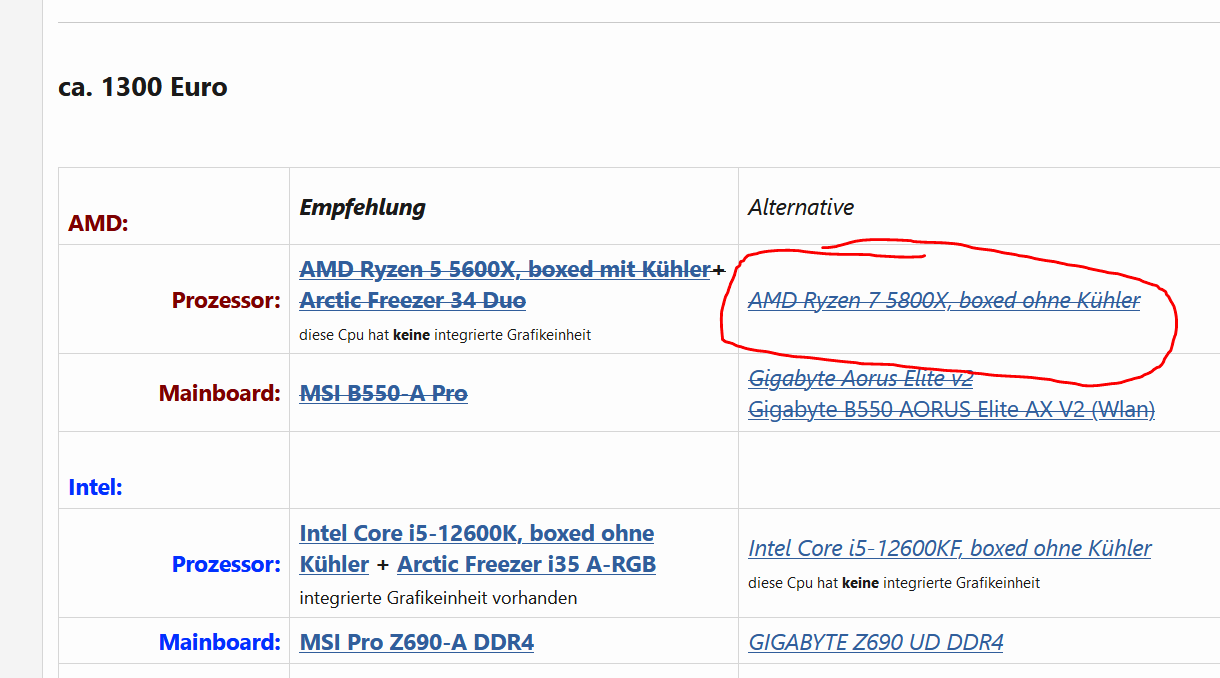Click the 'Empfehlung' column header
Image resolution: width=1220 pixels, height=678 pixels.
point(362,207)
